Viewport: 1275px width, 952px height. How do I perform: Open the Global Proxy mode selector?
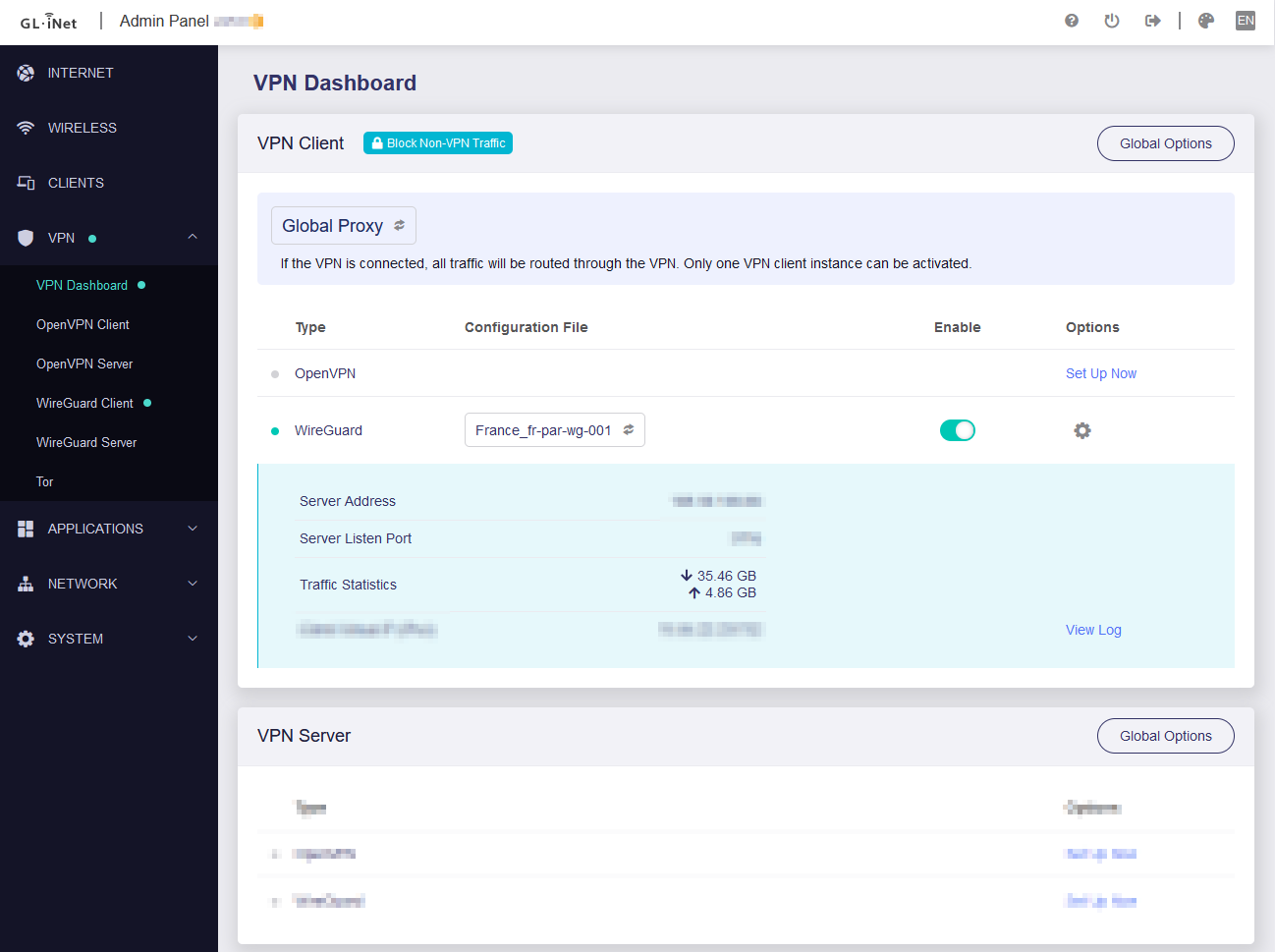(x=343, y=226)
